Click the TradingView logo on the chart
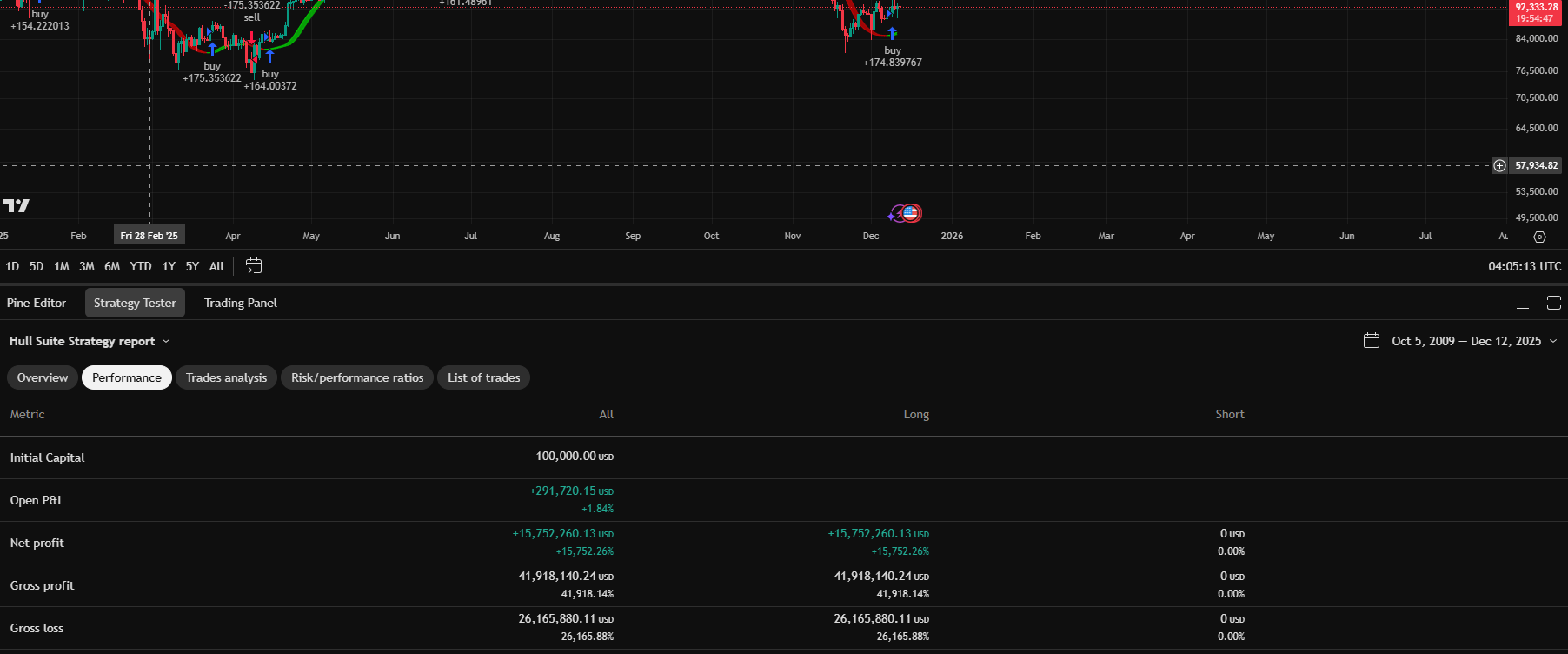Screen dimensions: 1568x654 pyautogui.click(x=17, y=205)
